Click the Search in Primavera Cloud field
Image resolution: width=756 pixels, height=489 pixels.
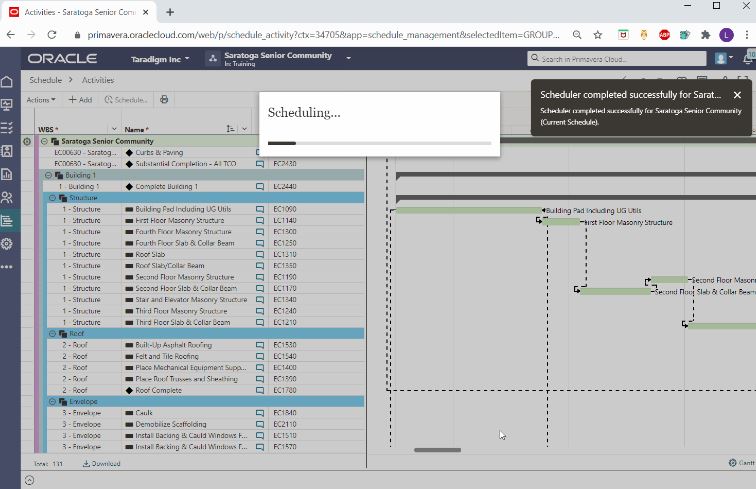[x=617, y=59]
